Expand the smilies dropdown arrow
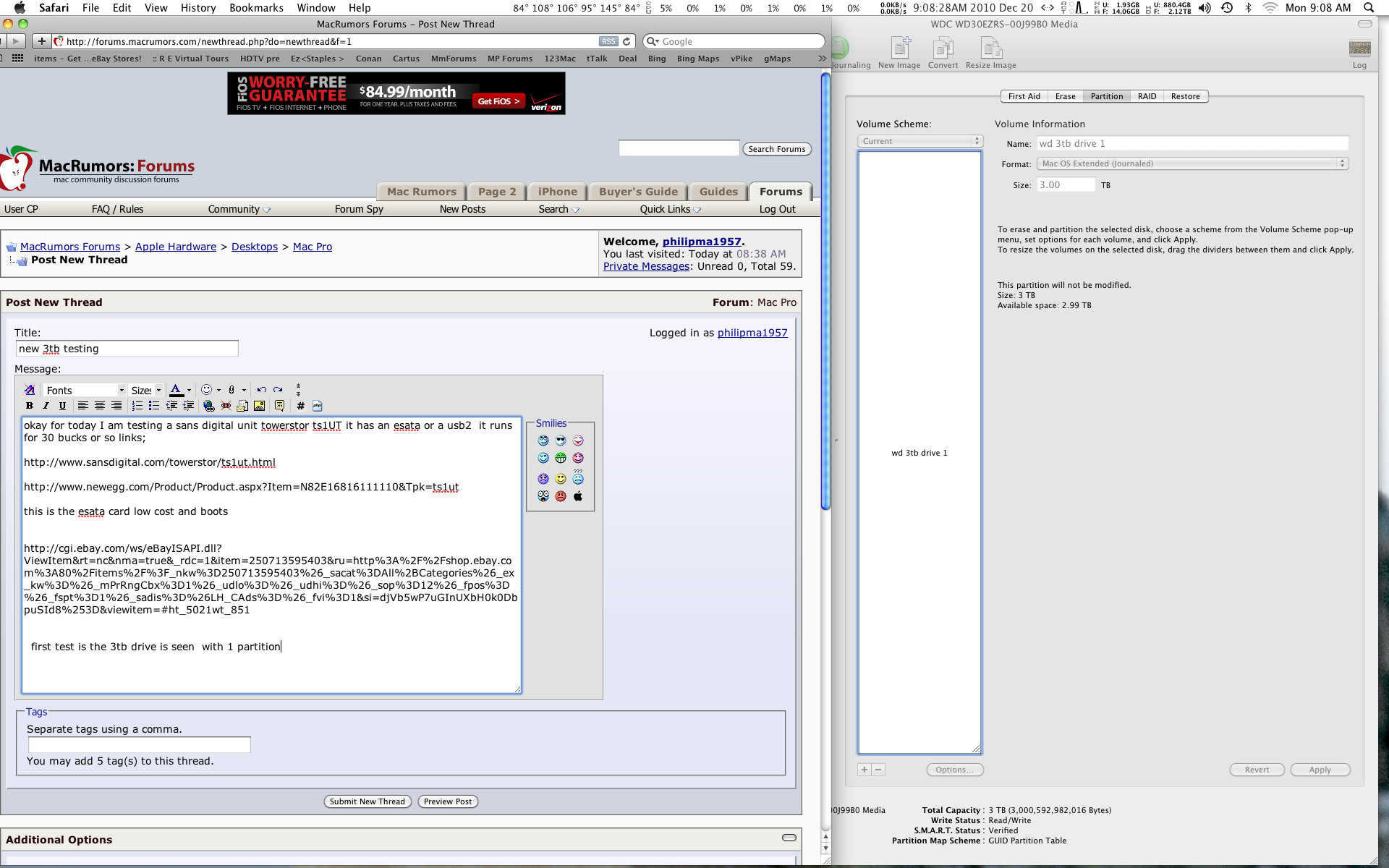The height and width of the screenshot is (868, 1389). coord(218,391)
